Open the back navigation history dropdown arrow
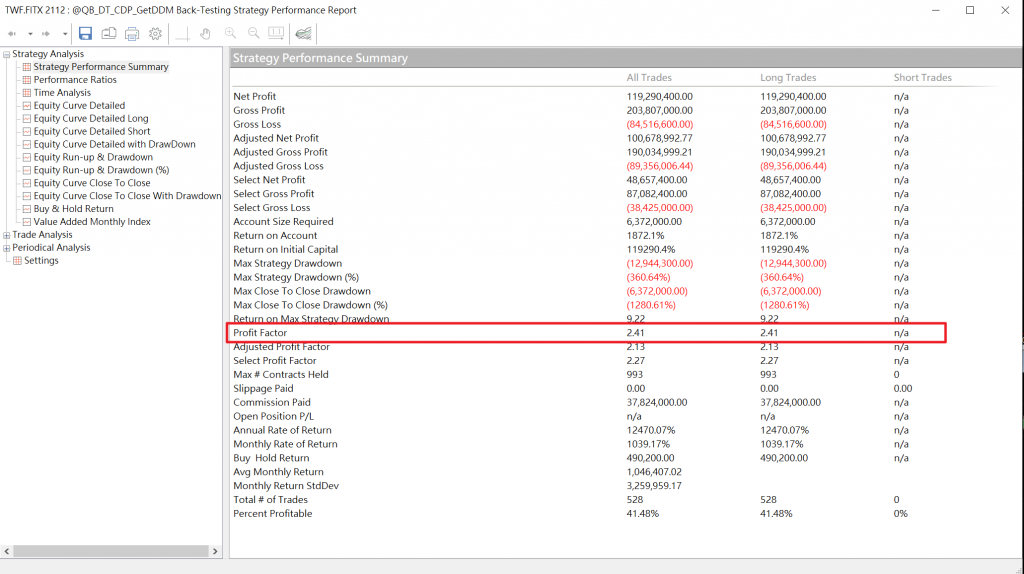Image resolution: width=1024 pixels, height=574 pixels. pyautogui.click(x=30, y=34)
